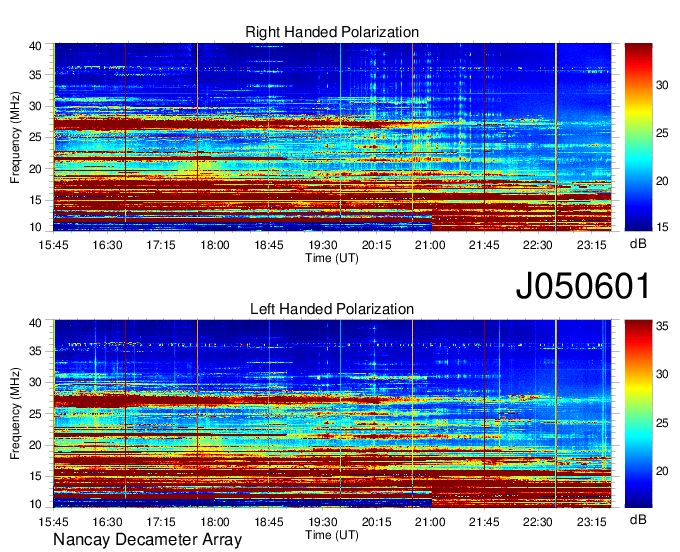680x552 pixels.
Task: Click the dB label under the lower colorbar
Action: (x=638, y=519)
